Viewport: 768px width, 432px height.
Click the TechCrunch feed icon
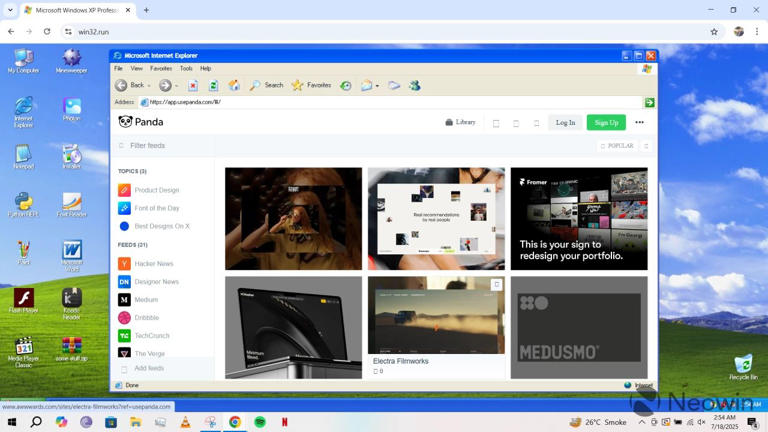pyautogui.click(x=124, y=336)
